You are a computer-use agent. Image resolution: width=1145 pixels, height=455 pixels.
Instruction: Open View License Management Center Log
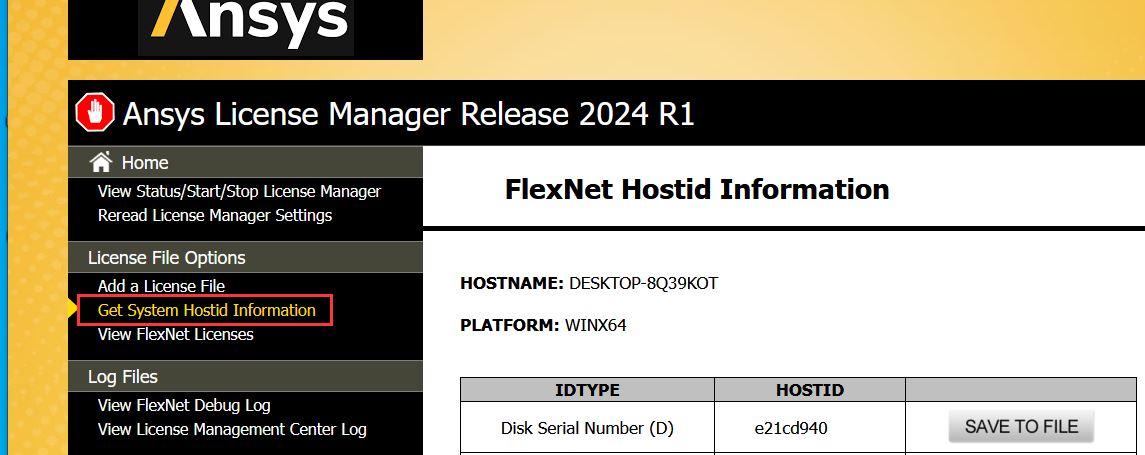coord(232,429)
